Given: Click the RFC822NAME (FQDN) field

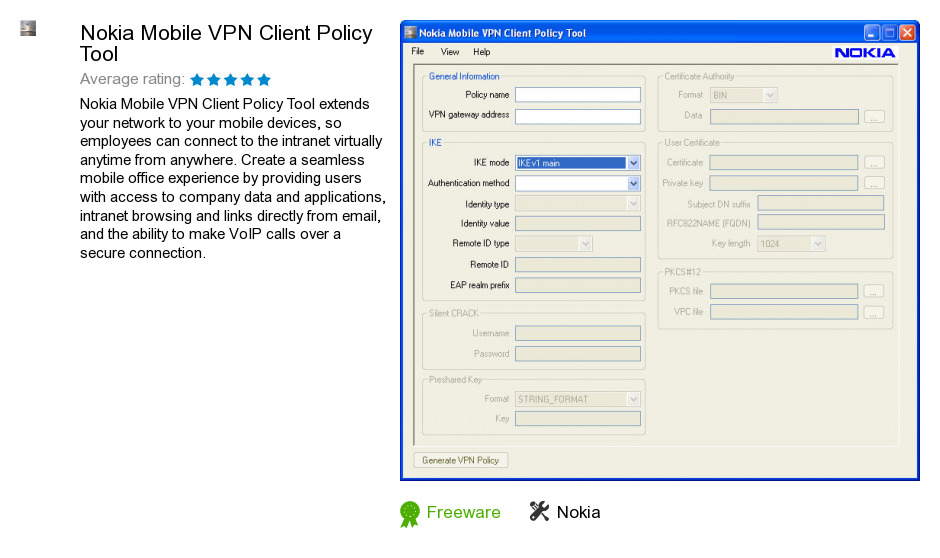Looking at the screenshot, I should click(821, 222).
